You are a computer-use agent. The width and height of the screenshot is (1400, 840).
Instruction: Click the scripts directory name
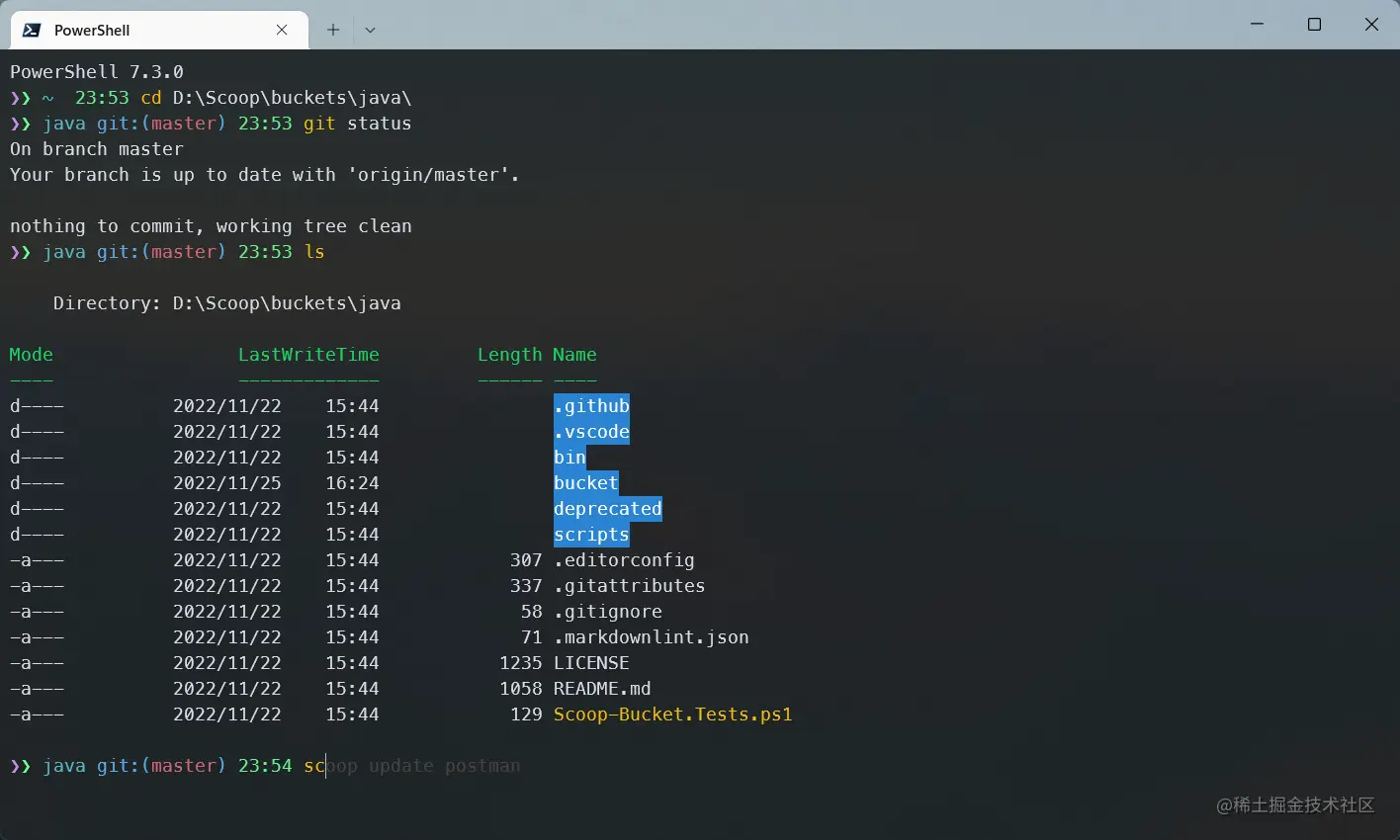(x=591, y=535)
